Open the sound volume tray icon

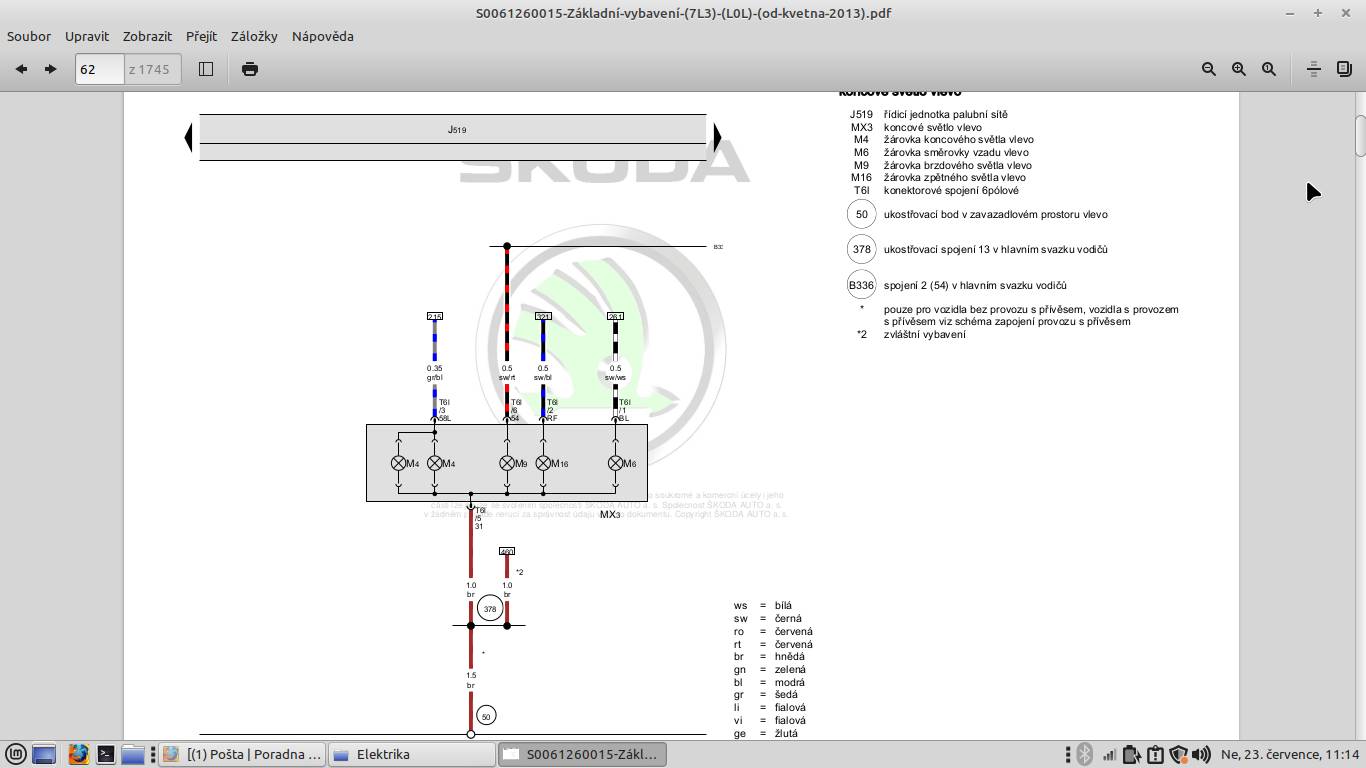(1202, 754)
